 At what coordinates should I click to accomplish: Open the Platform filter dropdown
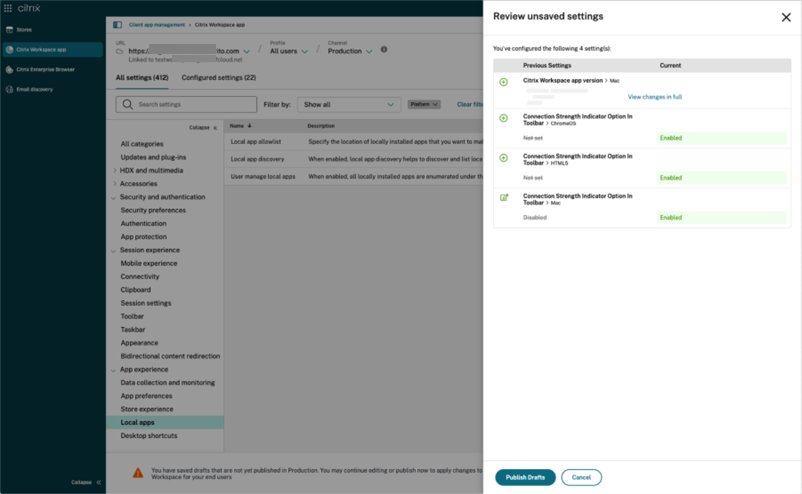pos(424,104)
